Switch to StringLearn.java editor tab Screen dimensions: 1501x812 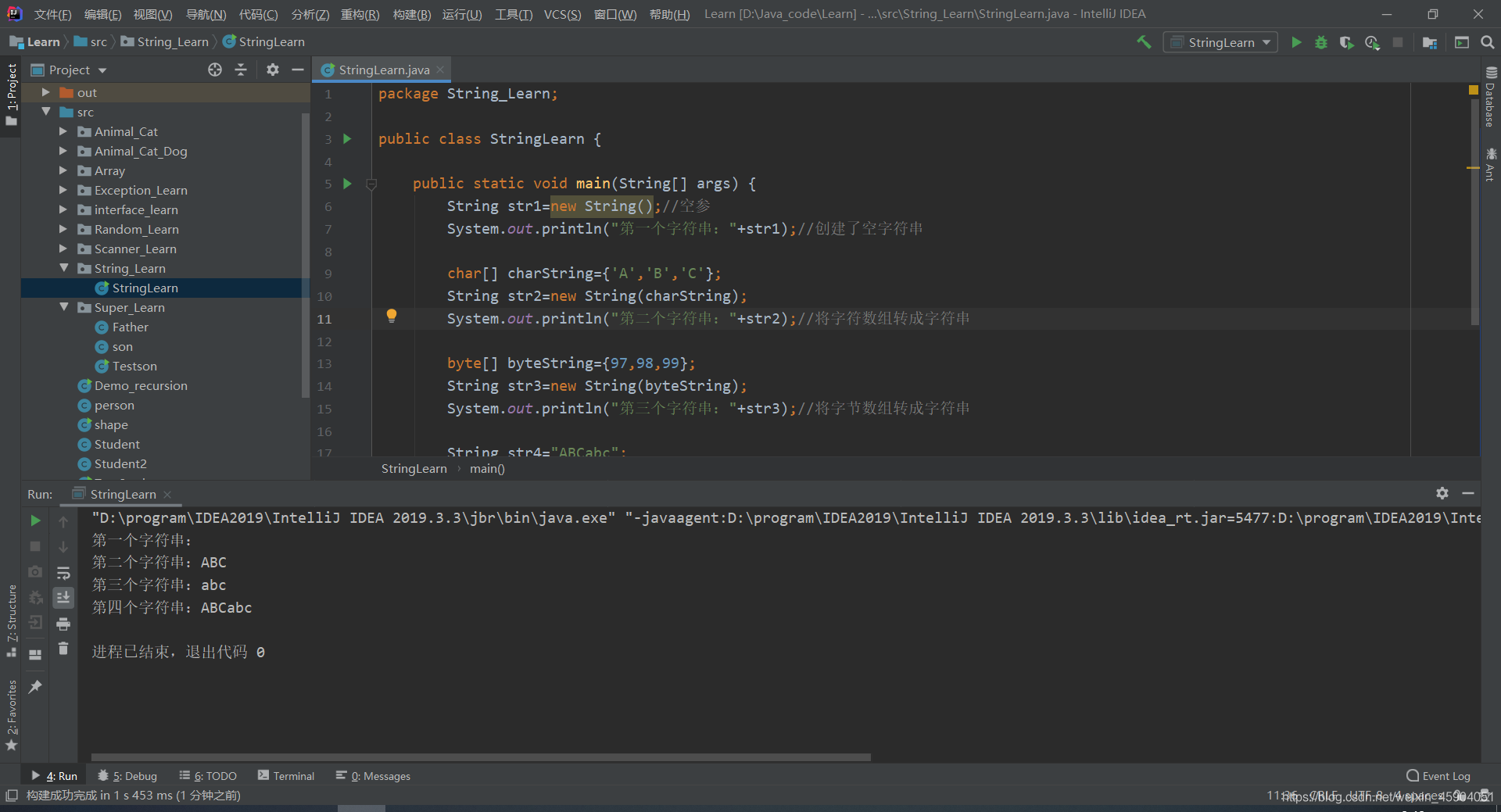click(x=384, y=70)
